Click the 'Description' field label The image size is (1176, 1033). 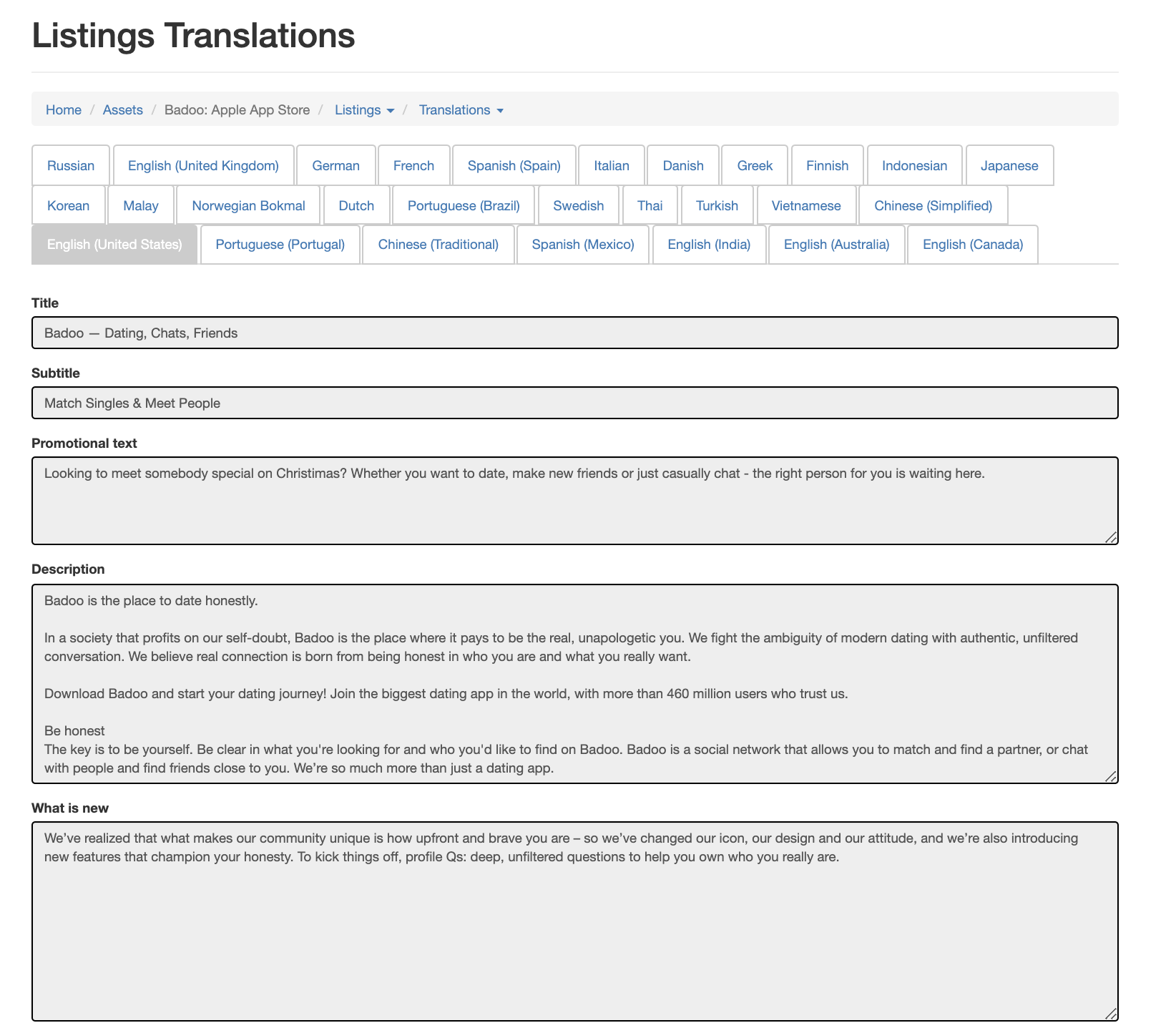click(x=68, y=569)
